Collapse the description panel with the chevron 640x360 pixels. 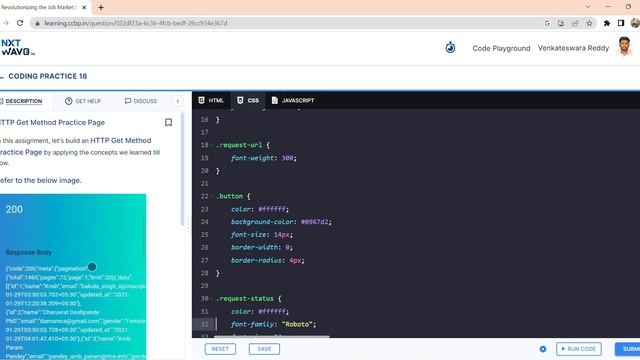[x=178, y=101]
